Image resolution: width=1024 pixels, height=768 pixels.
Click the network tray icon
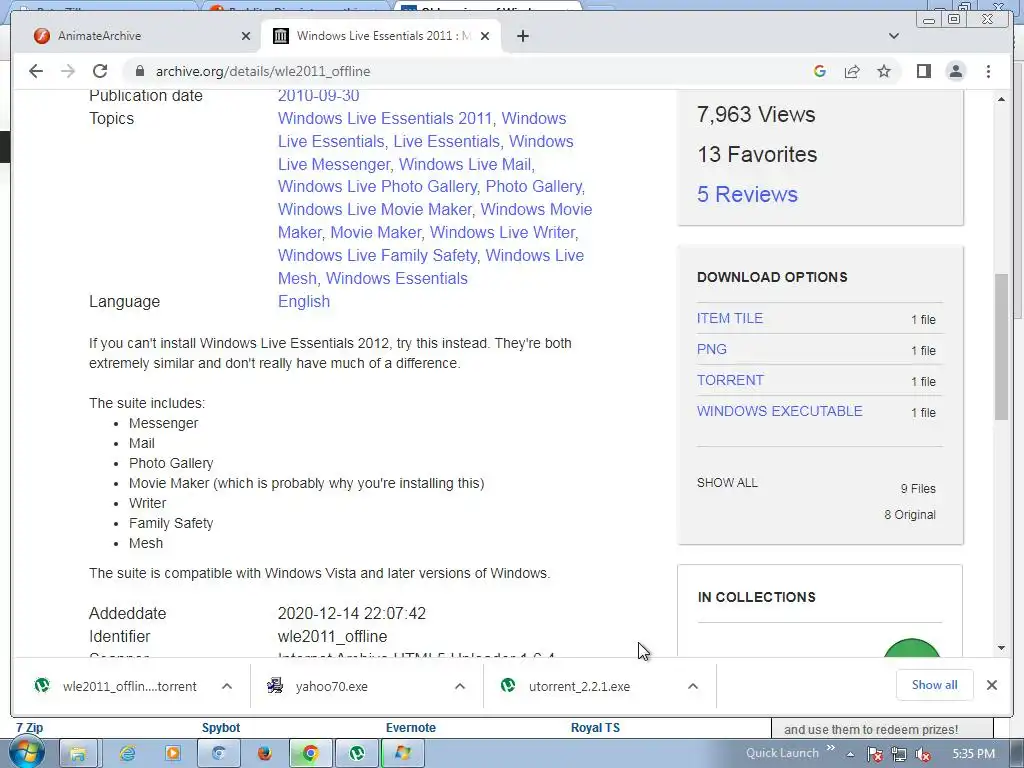click(899, 754)
